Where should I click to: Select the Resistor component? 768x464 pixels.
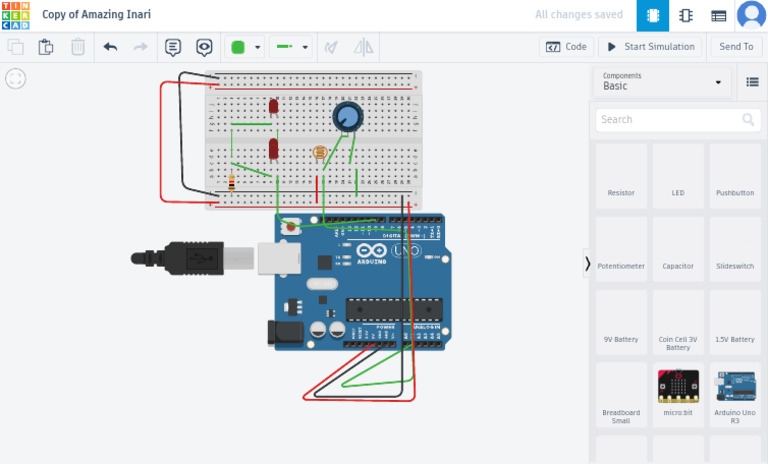[x=621, y=176]
